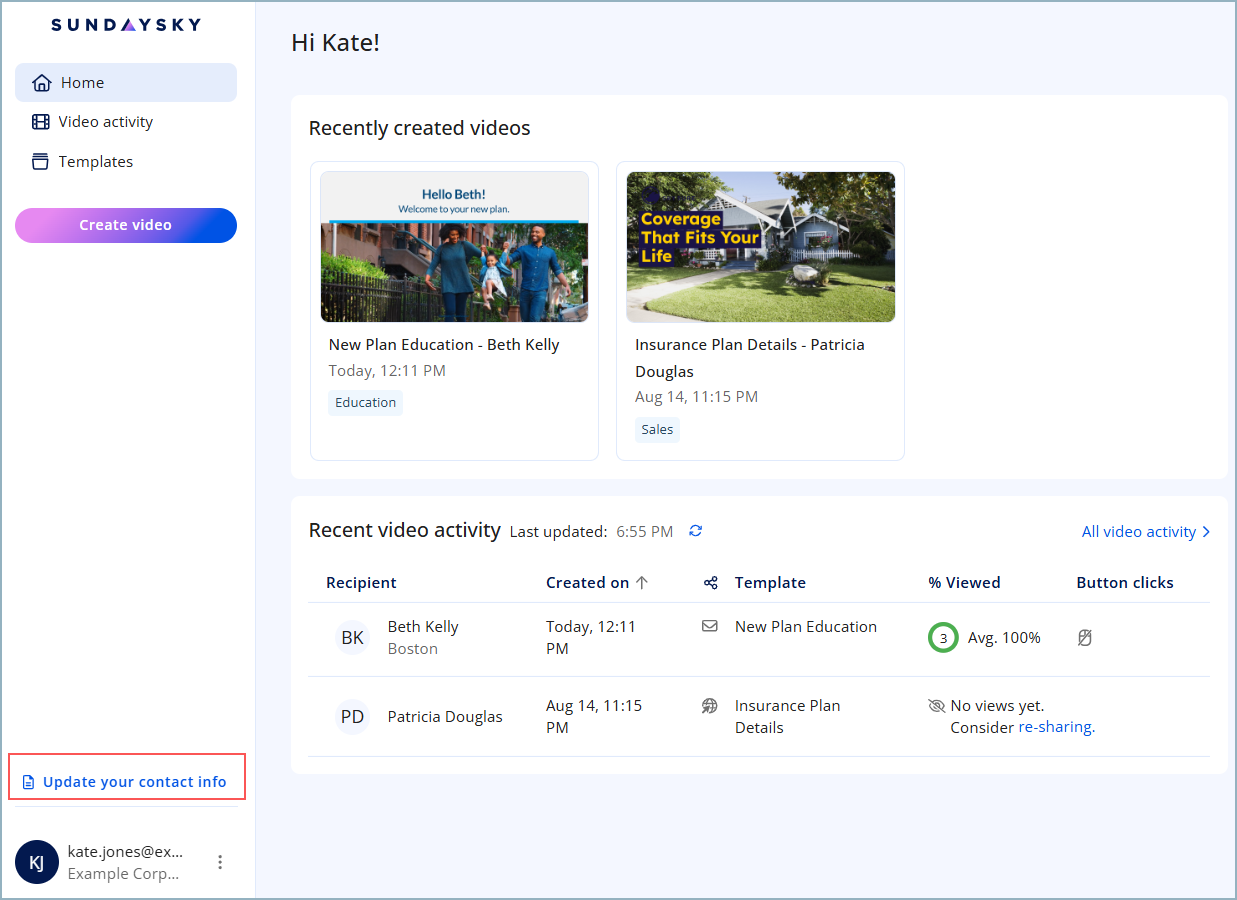The height and width of the screenshot is (900, 1237).
Task: Open the account options three-dot menu
Action: click(x=221, y=862)
